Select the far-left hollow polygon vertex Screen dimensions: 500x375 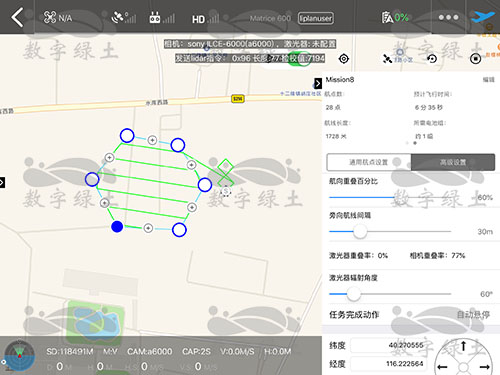[x=92, y=179]
